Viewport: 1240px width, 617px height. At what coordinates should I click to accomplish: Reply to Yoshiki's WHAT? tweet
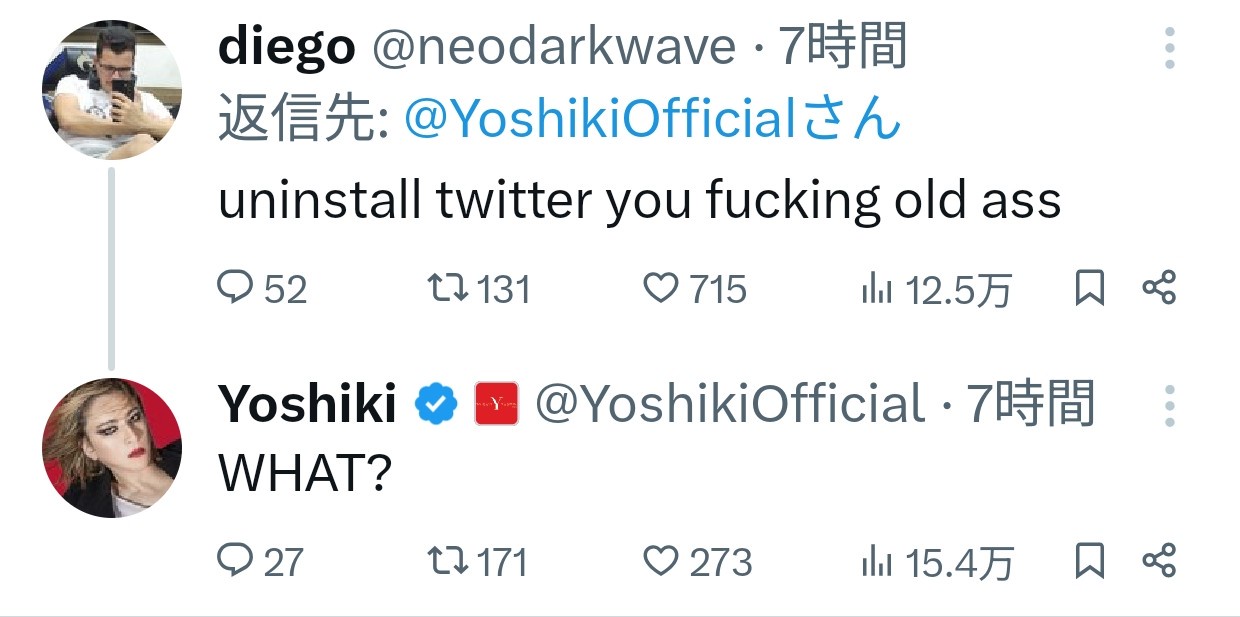(235, 561)
